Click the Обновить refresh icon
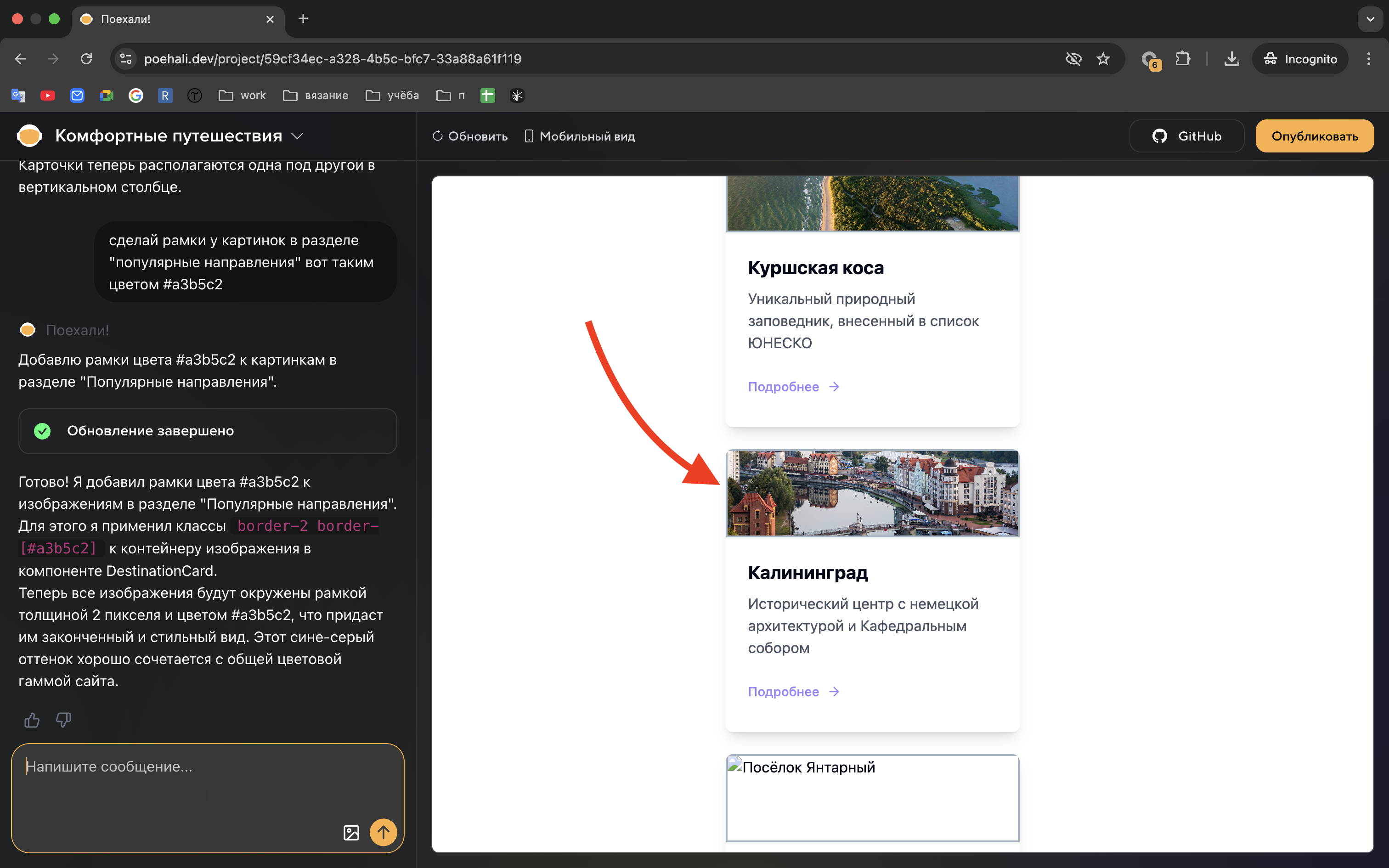Image resolution: width=1389 pixels, height=868 pixels. tap(438, 136)
